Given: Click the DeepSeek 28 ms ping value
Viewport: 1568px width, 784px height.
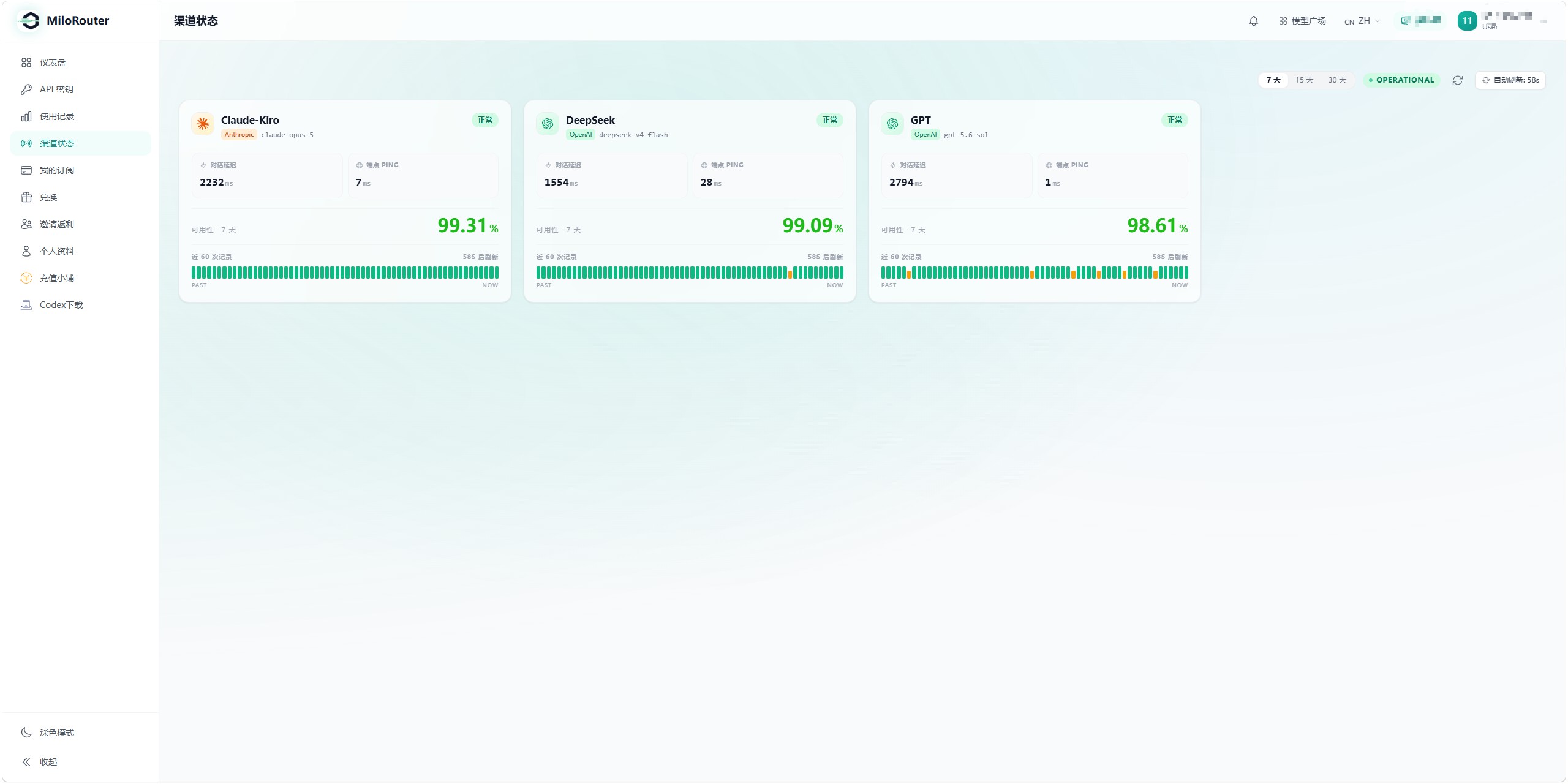Looking at the screenshot, I should (711, 183).
